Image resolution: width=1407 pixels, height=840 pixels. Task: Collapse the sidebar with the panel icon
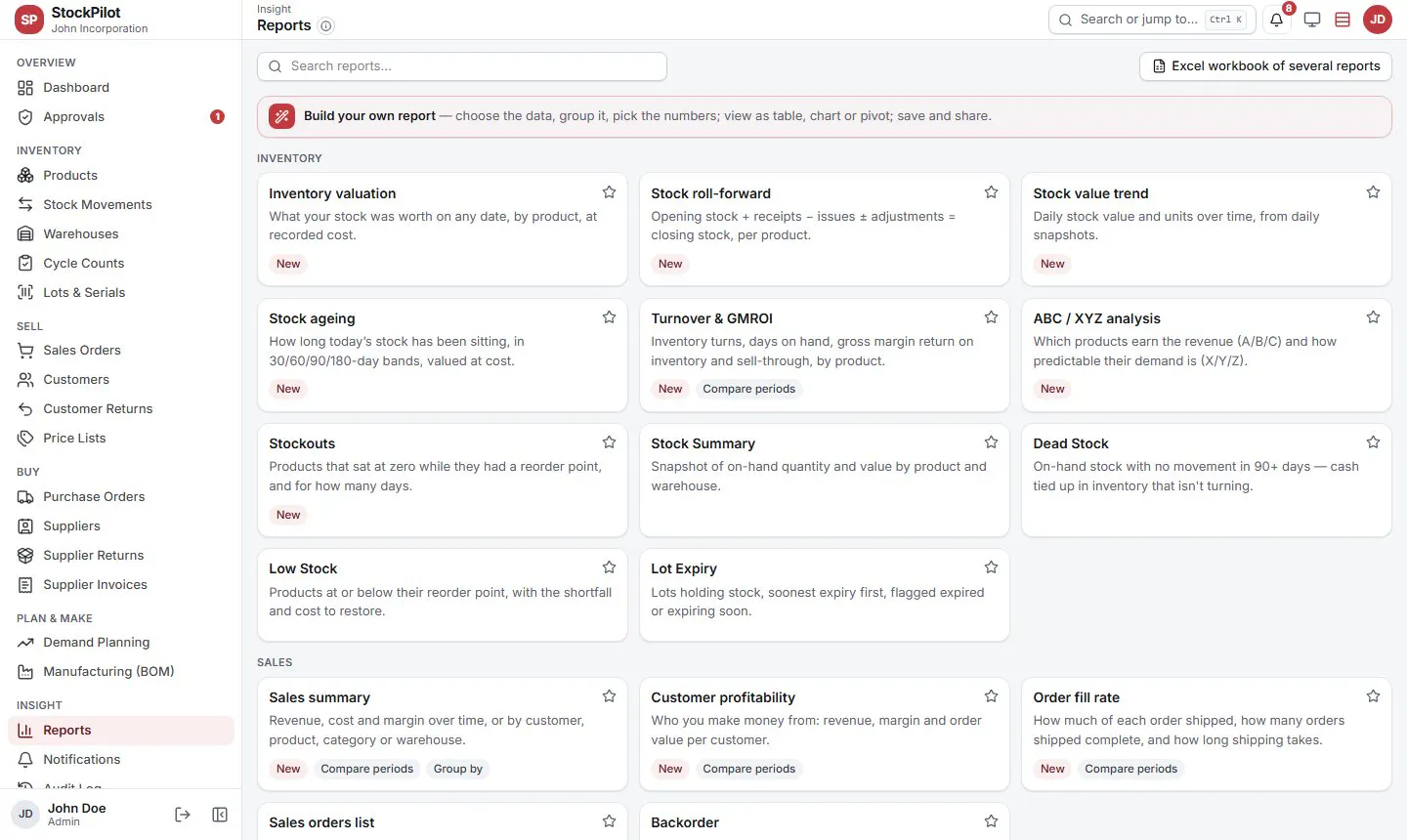pyautogui.click(x=220, y=815)
